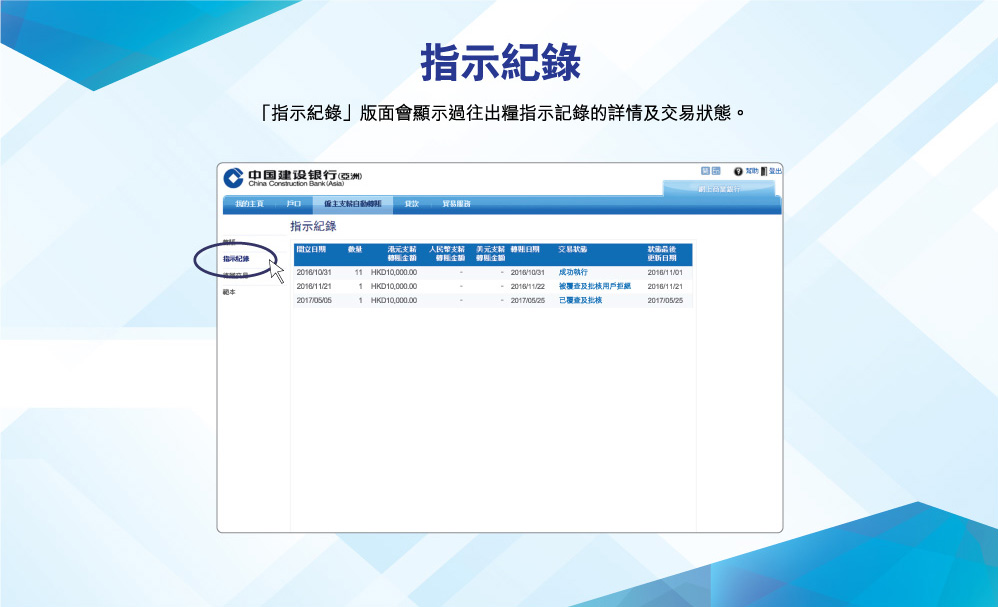Open the 幫助 help link
Viewport: 998px width, 607px height.
[x=751, y=172]
